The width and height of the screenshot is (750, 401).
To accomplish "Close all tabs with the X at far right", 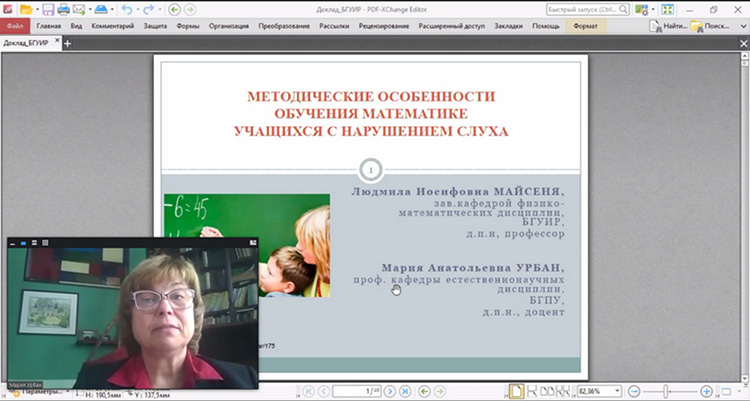I will (744, 44).
